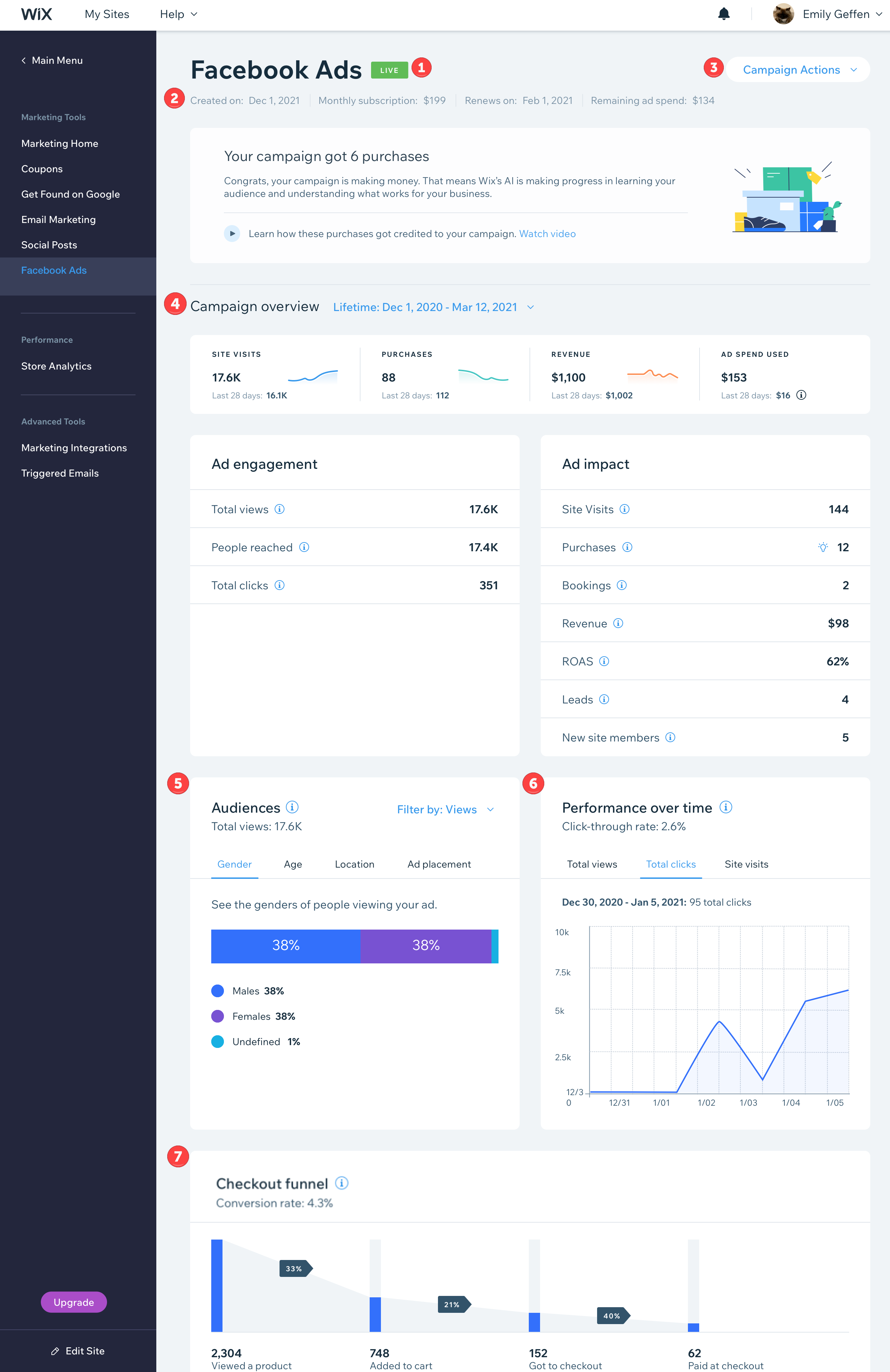Open the Watch video link
This screenshot has height=1372, width=890.
[547, 234]
